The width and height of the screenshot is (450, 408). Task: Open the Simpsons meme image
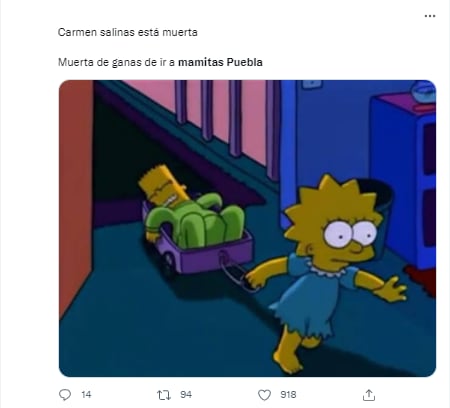[247, 228]
